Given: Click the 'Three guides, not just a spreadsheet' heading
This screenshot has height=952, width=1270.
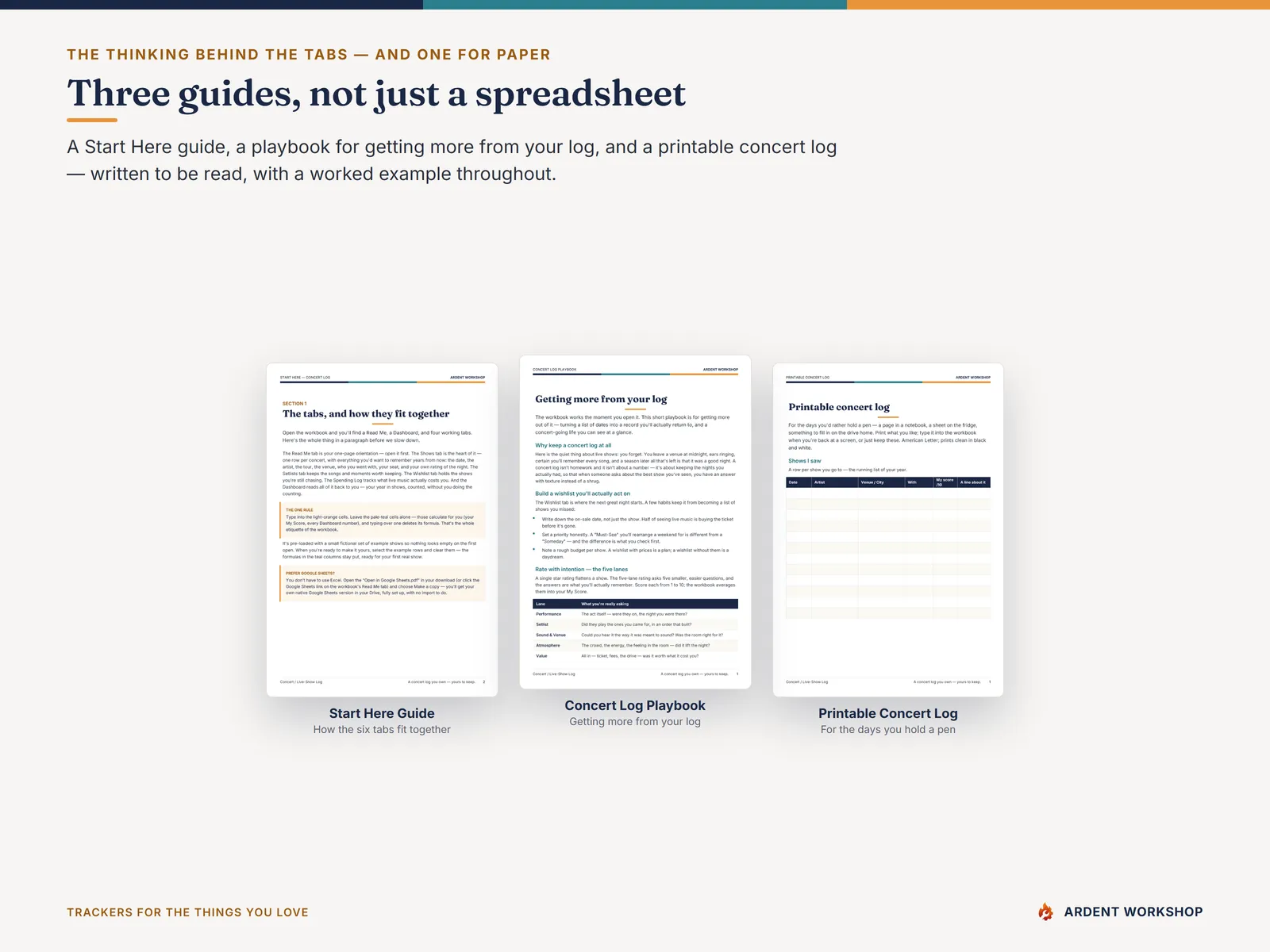Looking at the screenshot, I should 376,94.
